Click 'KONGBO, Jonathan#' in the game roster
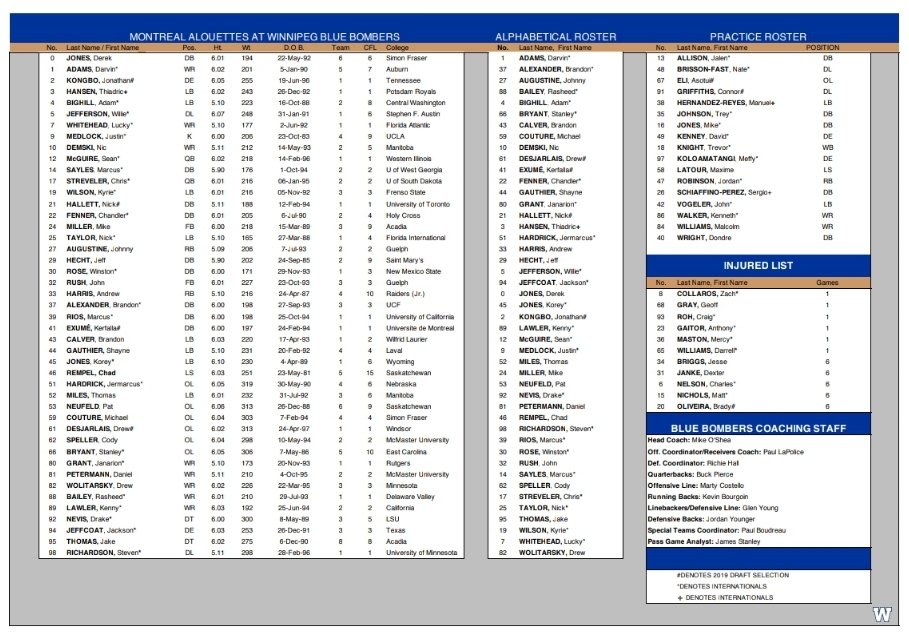909x641 pixels. point(100,81)
